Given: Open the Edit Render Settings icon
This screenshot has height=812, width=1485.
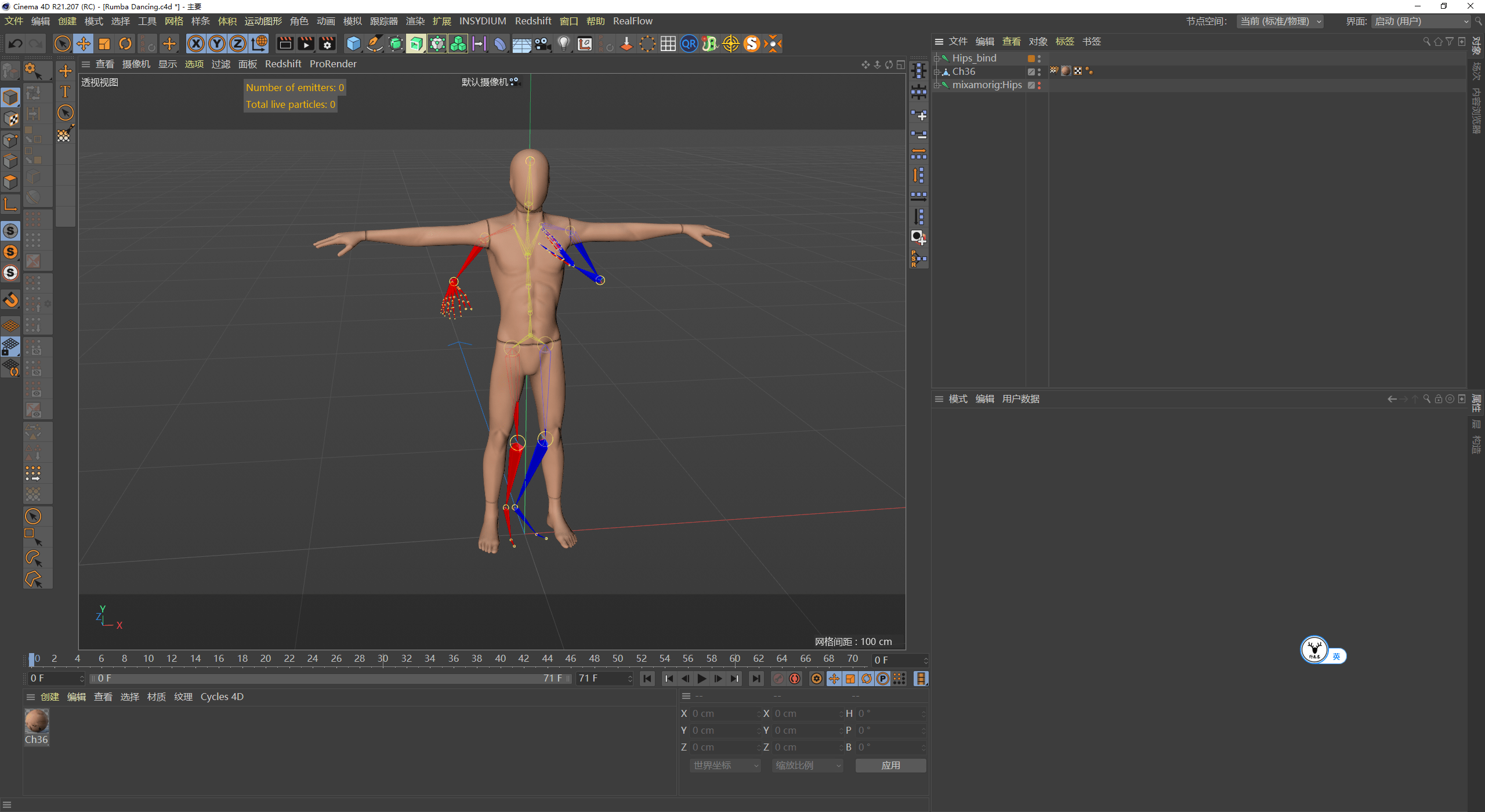Looking at the screenshot, I should (x=327, y=43).
